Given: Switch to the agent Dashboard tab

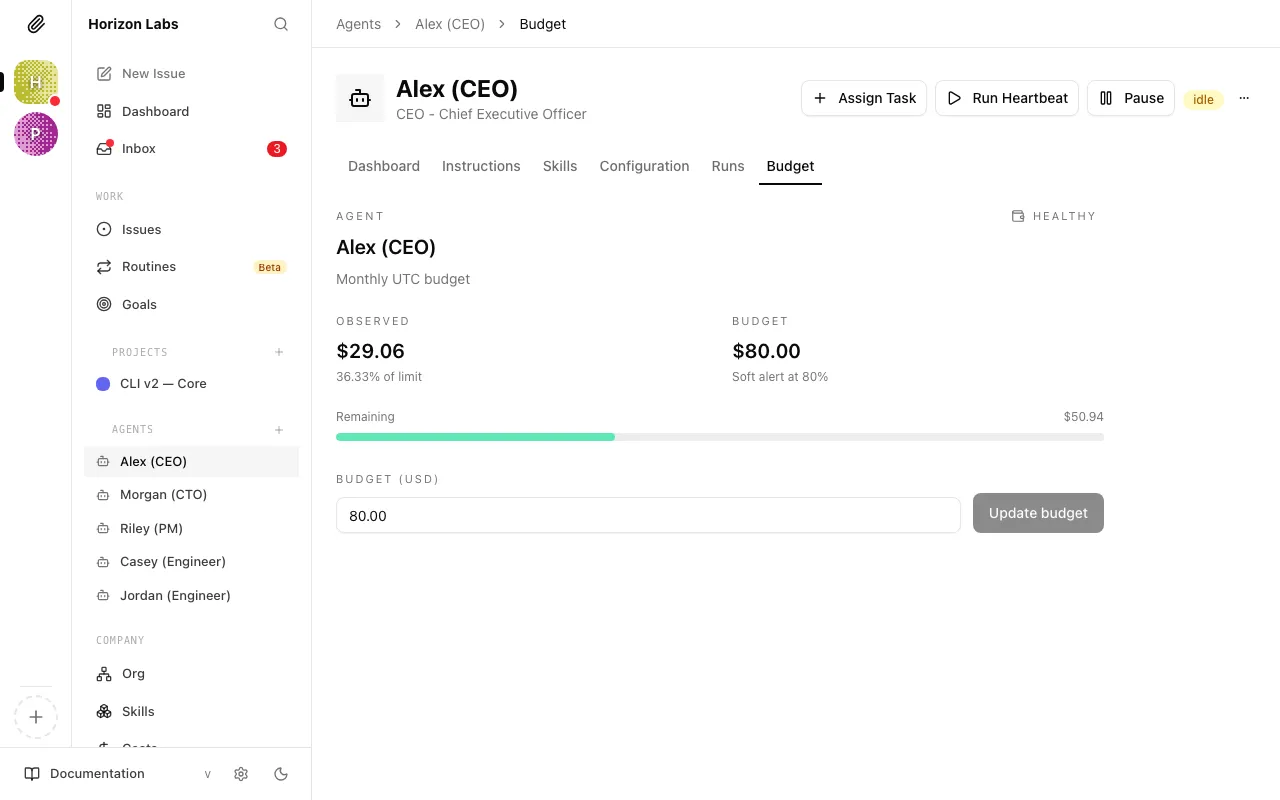Looking at the screenshot, I should [x=384, y=166].
